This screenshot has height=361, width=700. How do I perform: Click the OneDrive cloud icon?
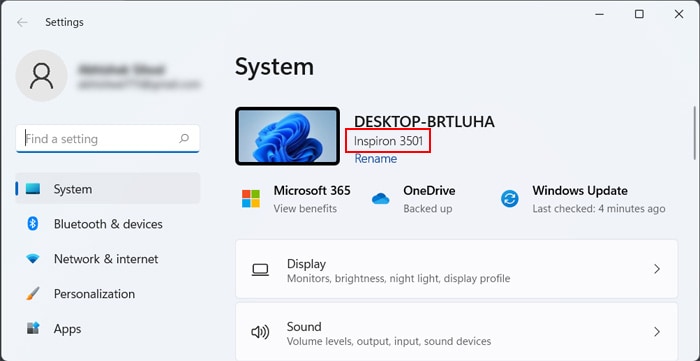(x=380, y=199)
